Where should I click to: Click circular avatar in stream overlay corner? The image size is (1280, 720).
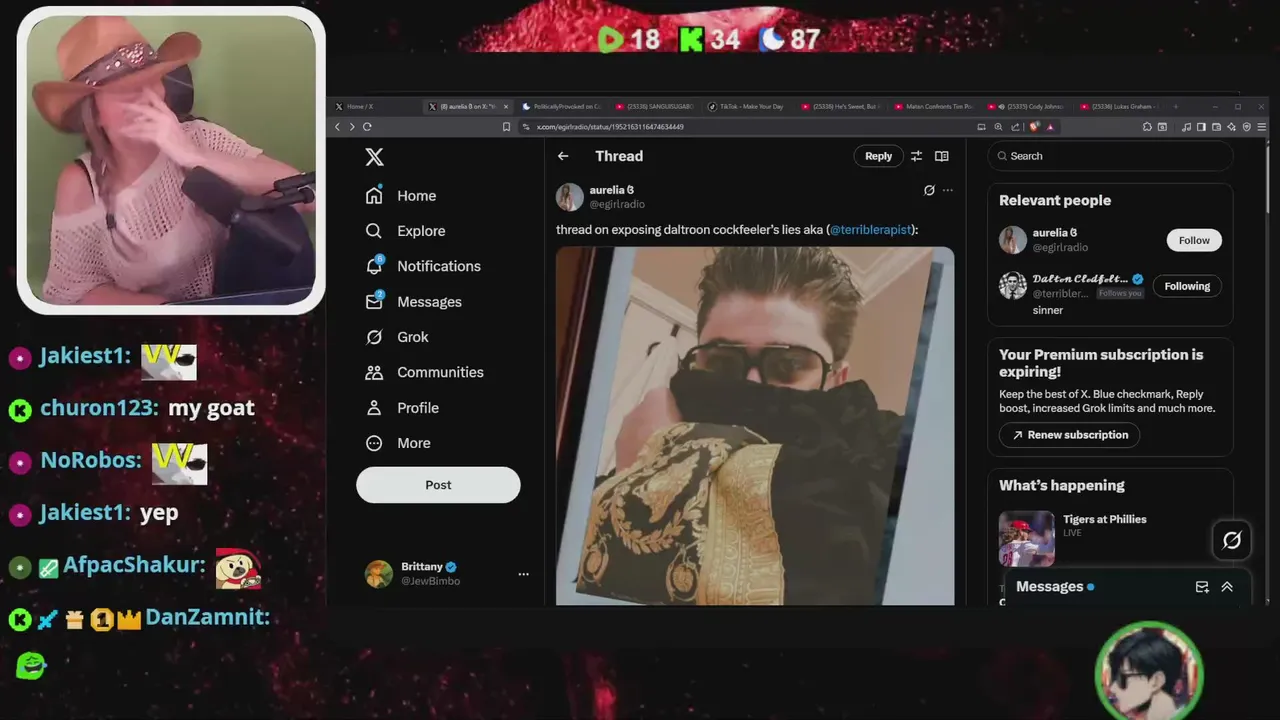pos(1148,672)
